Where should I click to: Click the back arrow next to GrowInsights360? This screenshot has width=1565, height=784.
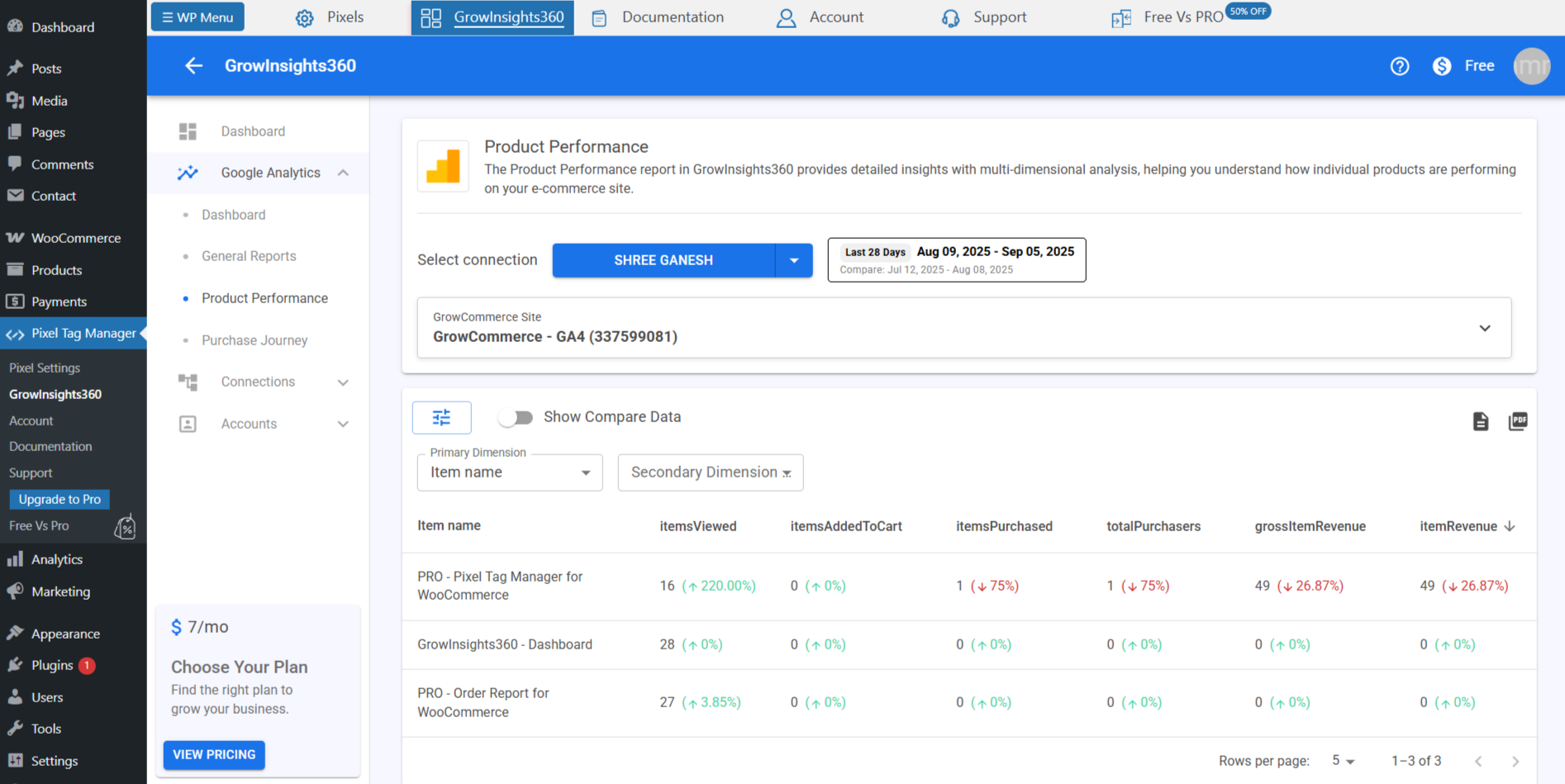[193, 66]
